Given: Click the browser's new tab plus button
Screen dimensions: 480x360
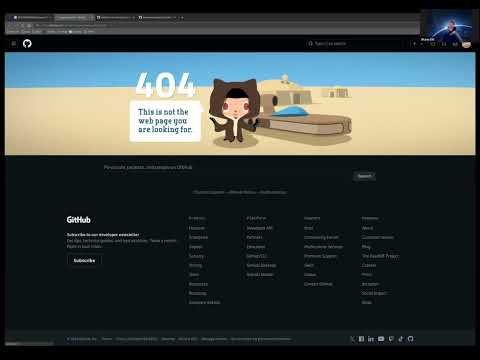Looking at the screenshot, I should 182,17.
